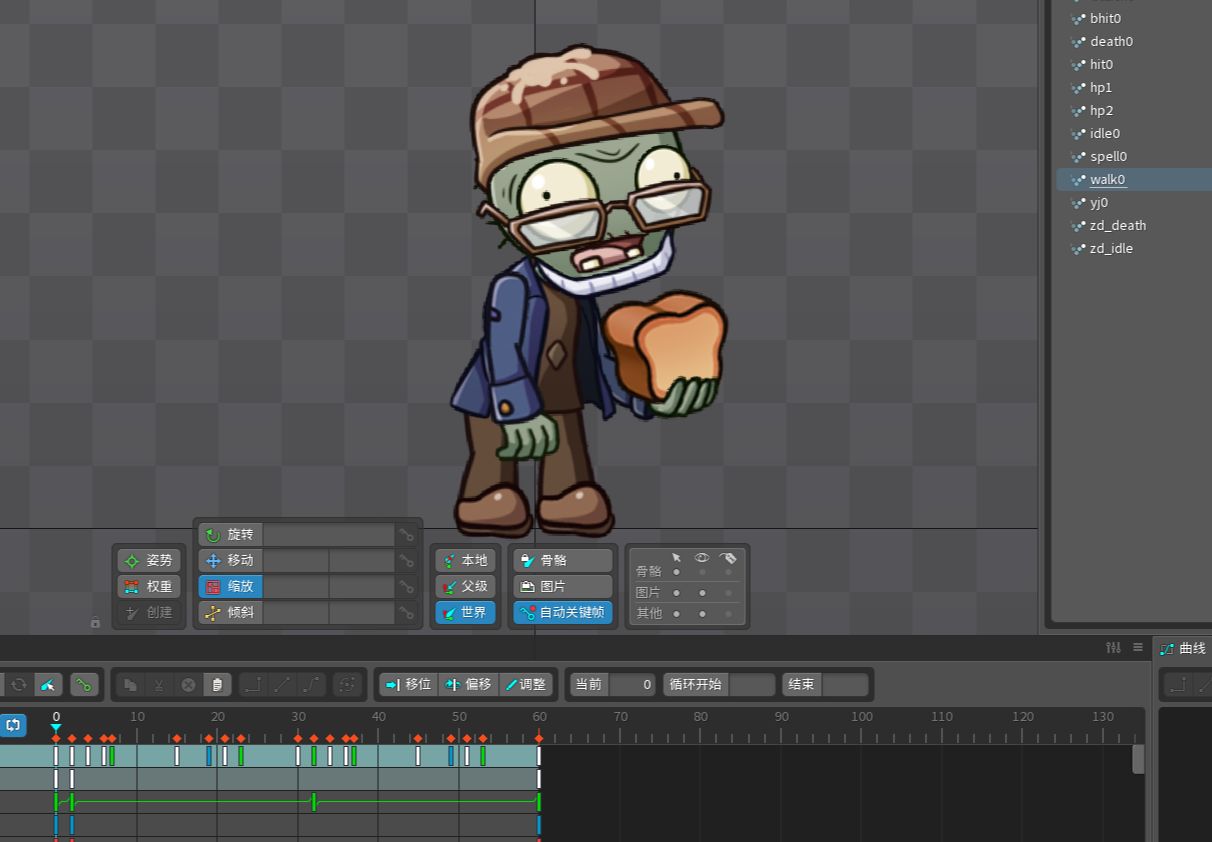This screenshot has width=1212, height=842.
Task: Click the 旋转 rotation value field
Action: click(329, 535)
